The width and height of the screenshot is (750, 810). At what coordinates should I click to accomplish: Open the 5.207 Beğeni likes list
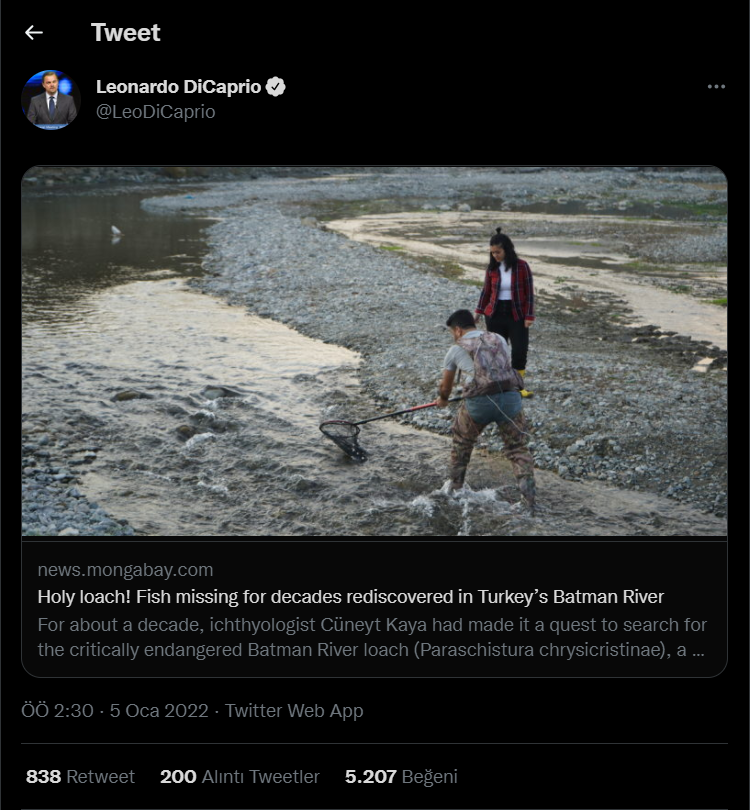[x=401, y=776]
